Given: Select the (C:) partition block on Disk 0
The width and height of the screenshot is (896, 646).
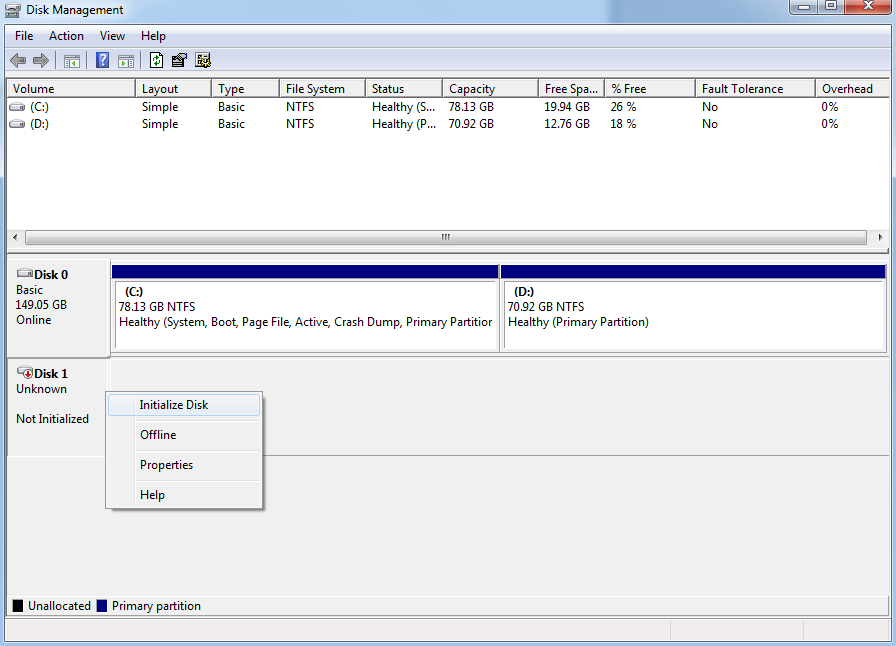Looking at the screenshot, I should tap(306, 308).
